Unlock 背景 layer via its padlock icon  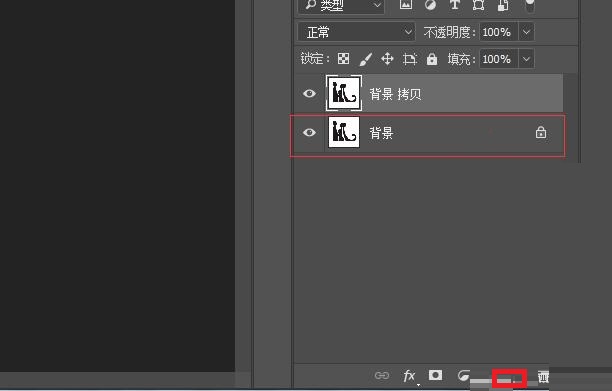[541, 133]
